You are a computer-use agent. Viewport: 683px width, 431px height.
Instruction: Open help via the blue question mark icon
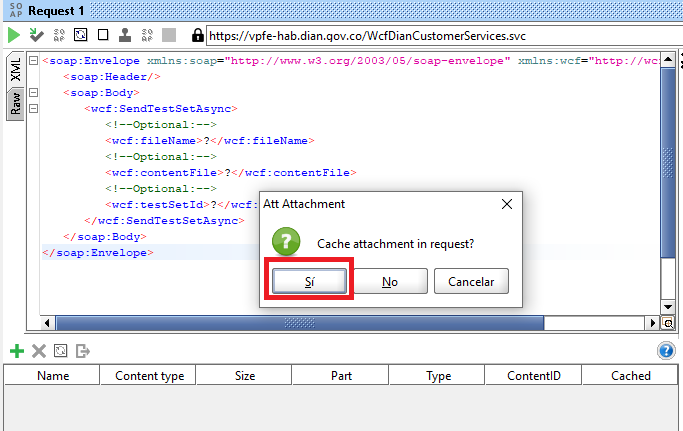tap(666, 351)
